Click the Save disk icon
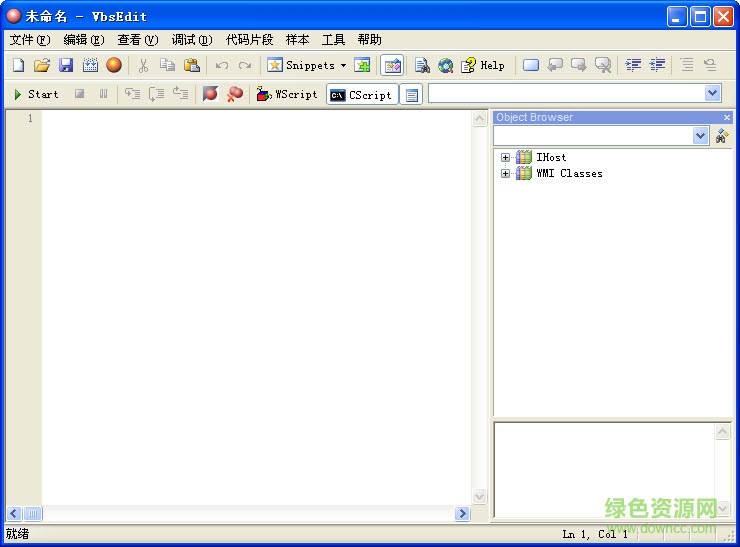 [66, 65]
